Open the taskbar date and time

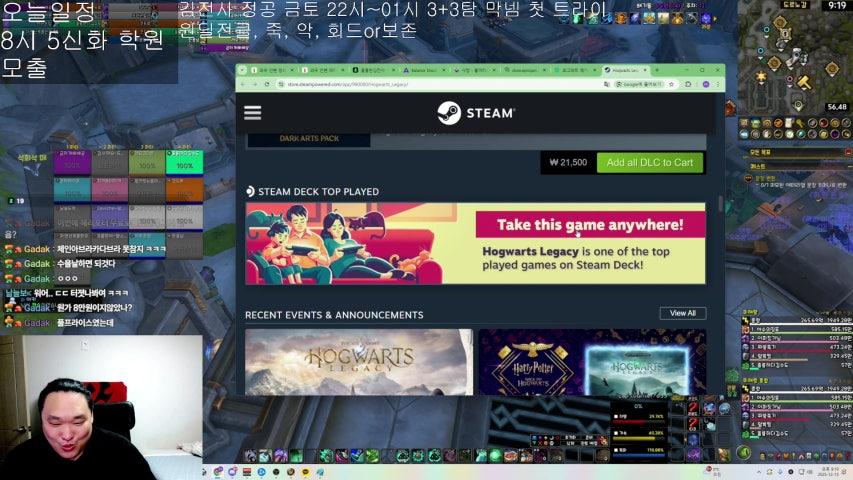pos(830,471)
